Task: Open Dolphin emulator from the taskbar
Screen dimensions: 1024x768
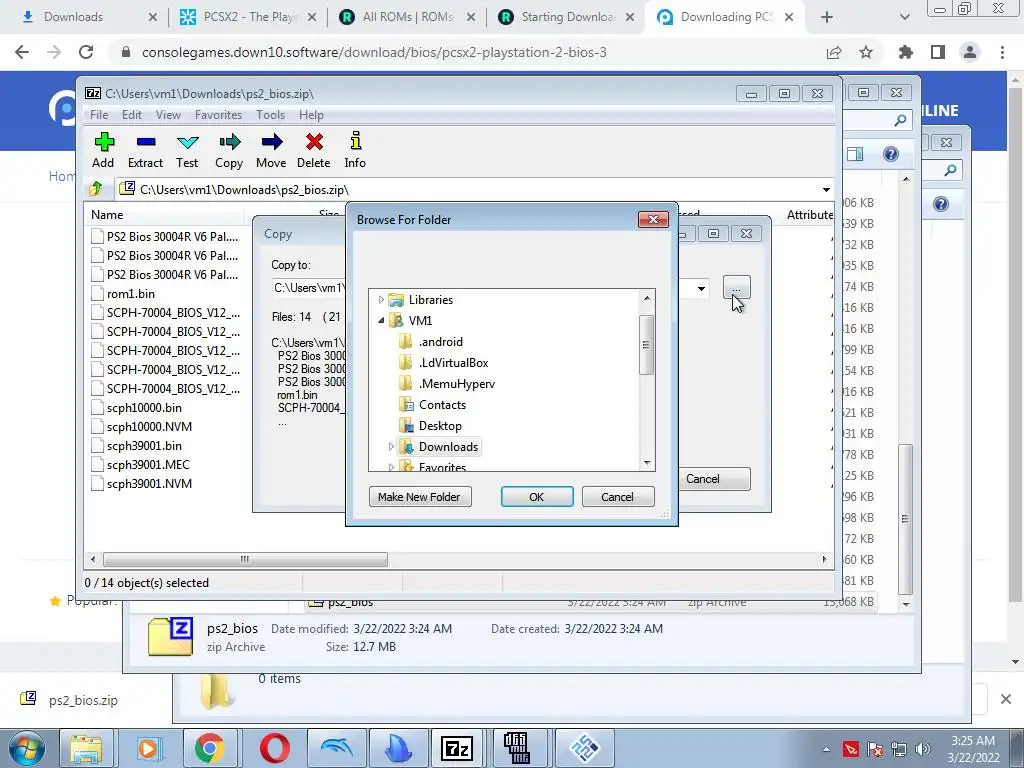Action: tap(337, 748)
